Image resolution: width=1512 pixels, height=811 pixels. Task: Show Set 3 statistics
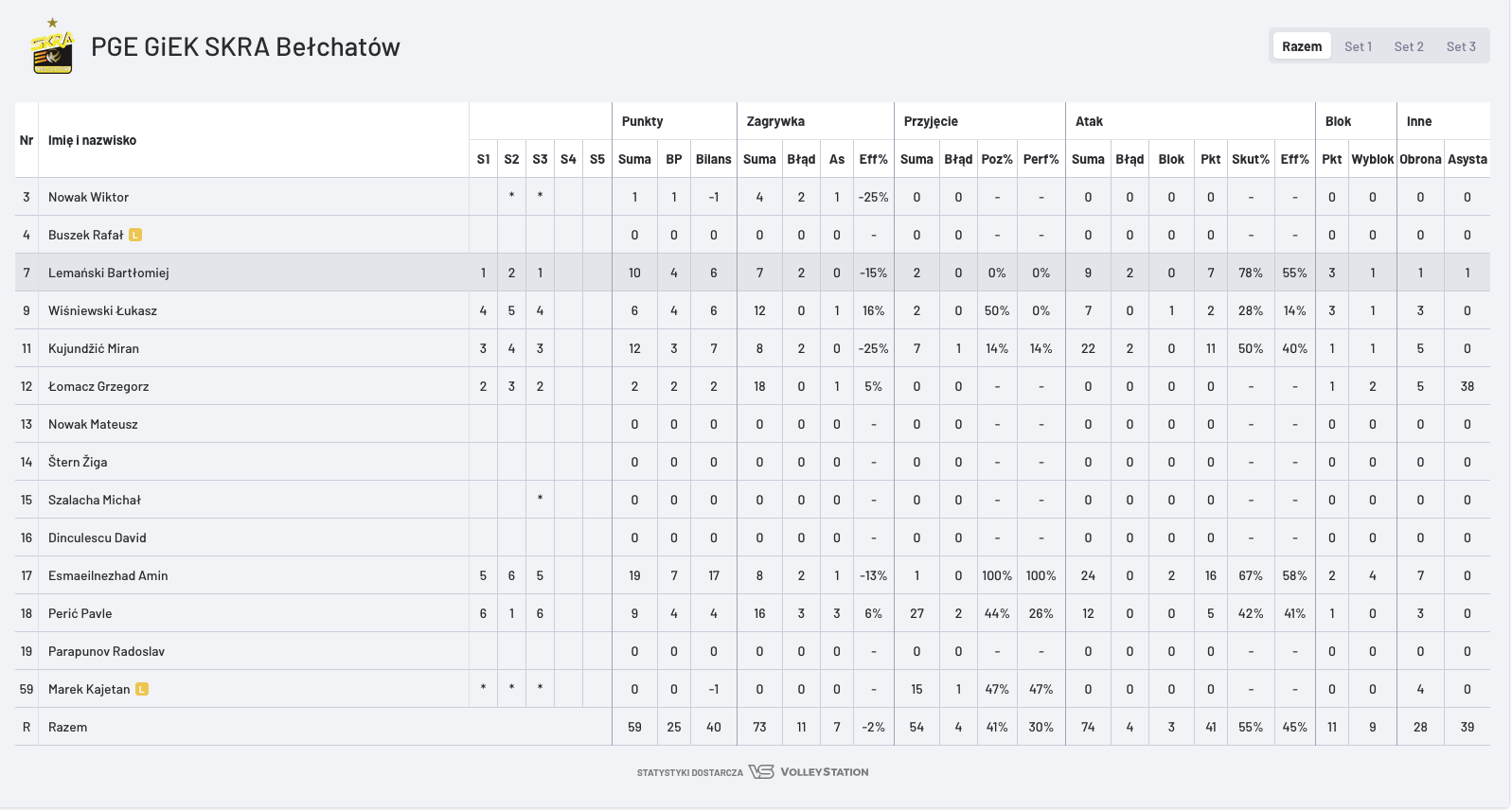1460,46
